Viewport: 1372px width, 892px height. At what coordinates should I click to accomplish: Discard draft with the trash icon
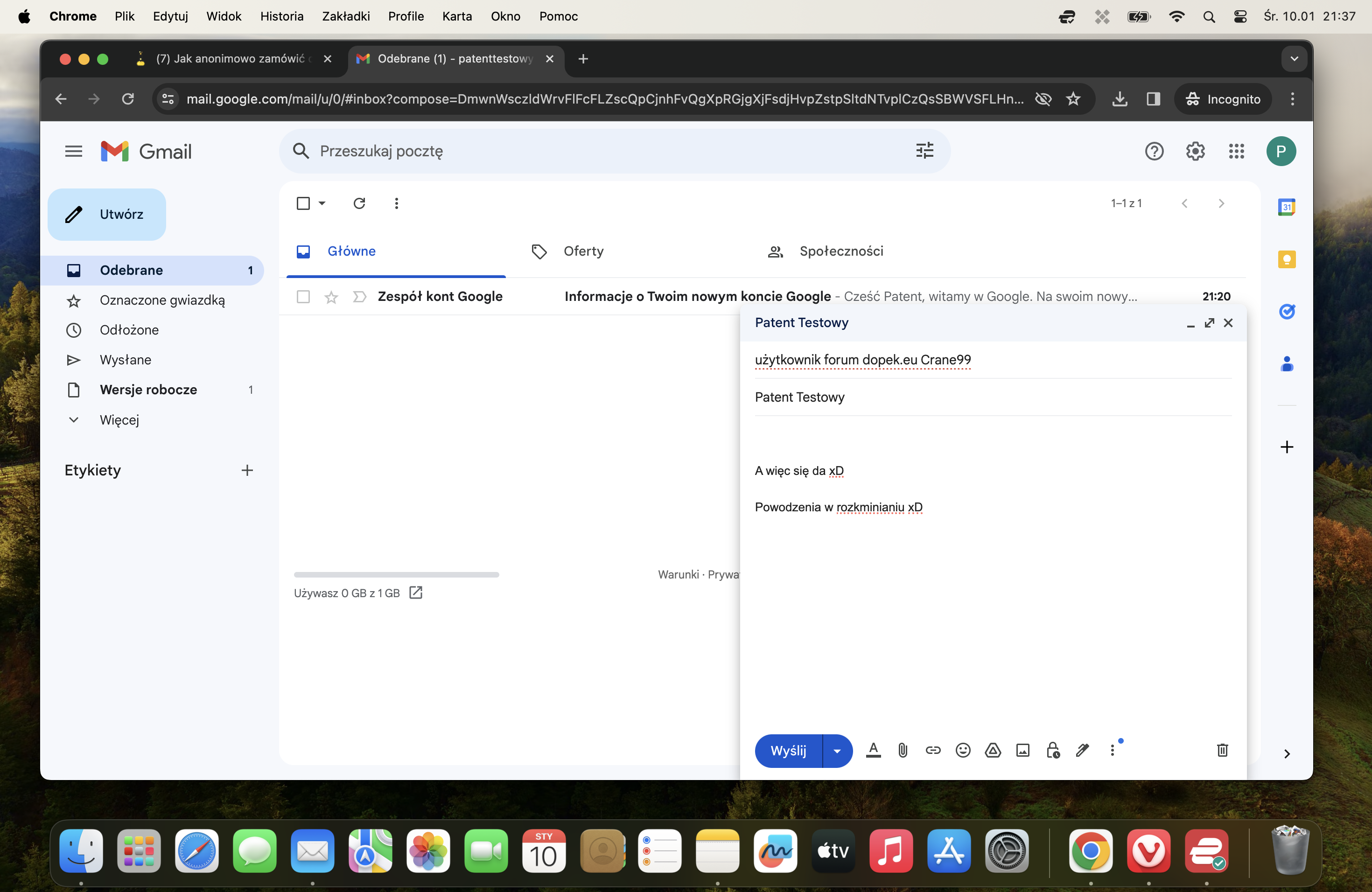point(1222,750)
